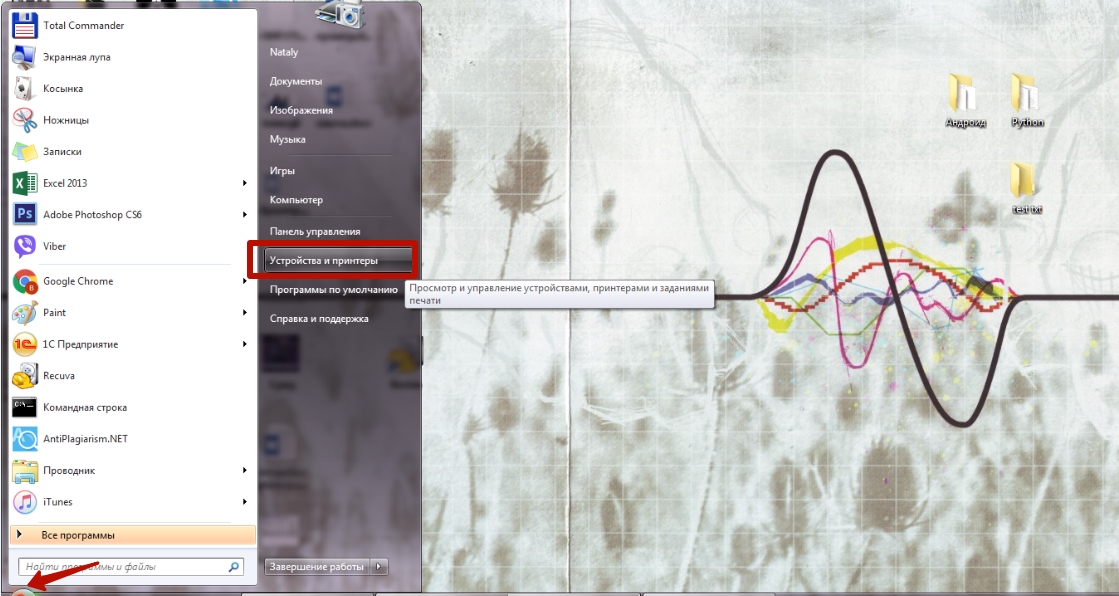Screen dimensions: 1119x596
Task: Open the Документы library link
Action: click(296, 81)
